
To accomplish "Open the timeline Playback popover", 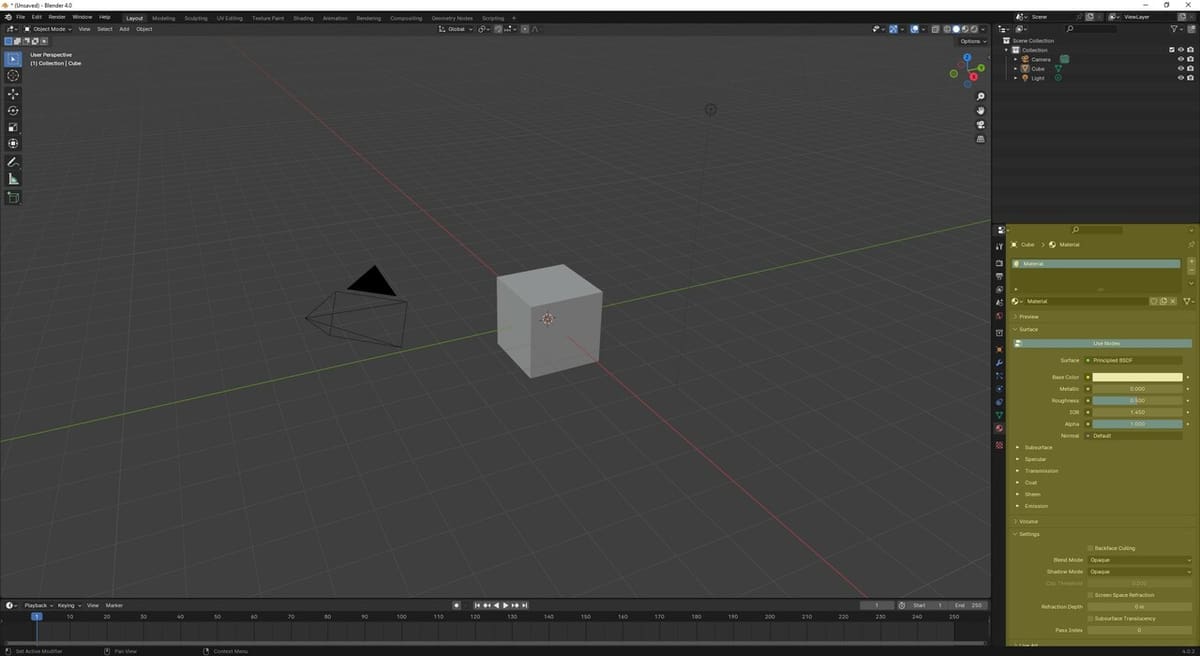I will (37, 605).
